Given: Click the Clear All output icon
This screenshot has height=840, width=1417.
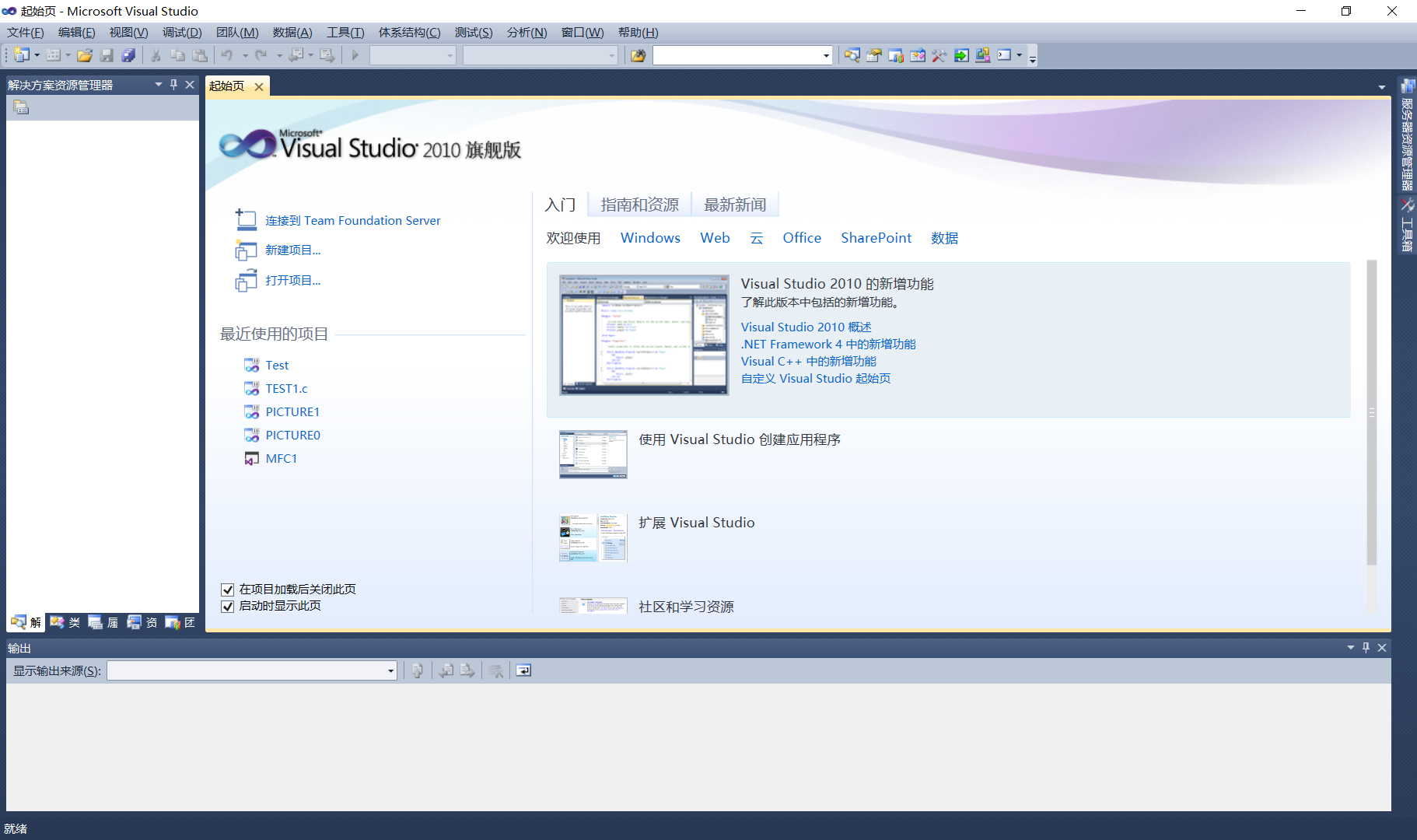Looking at the screenshot, I should (x=496, y=670).
